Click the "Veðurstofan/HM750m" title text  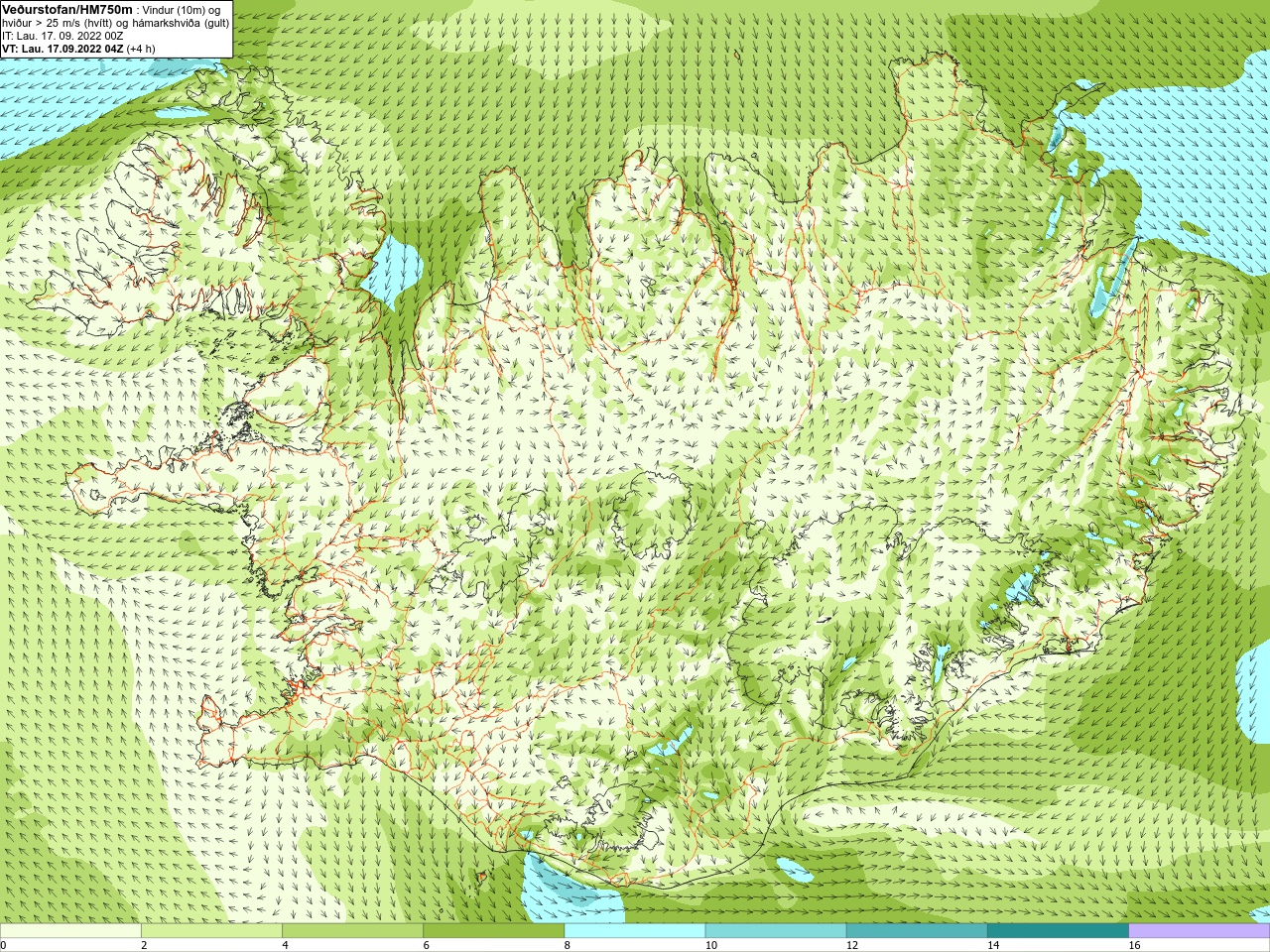click(66, 9)
